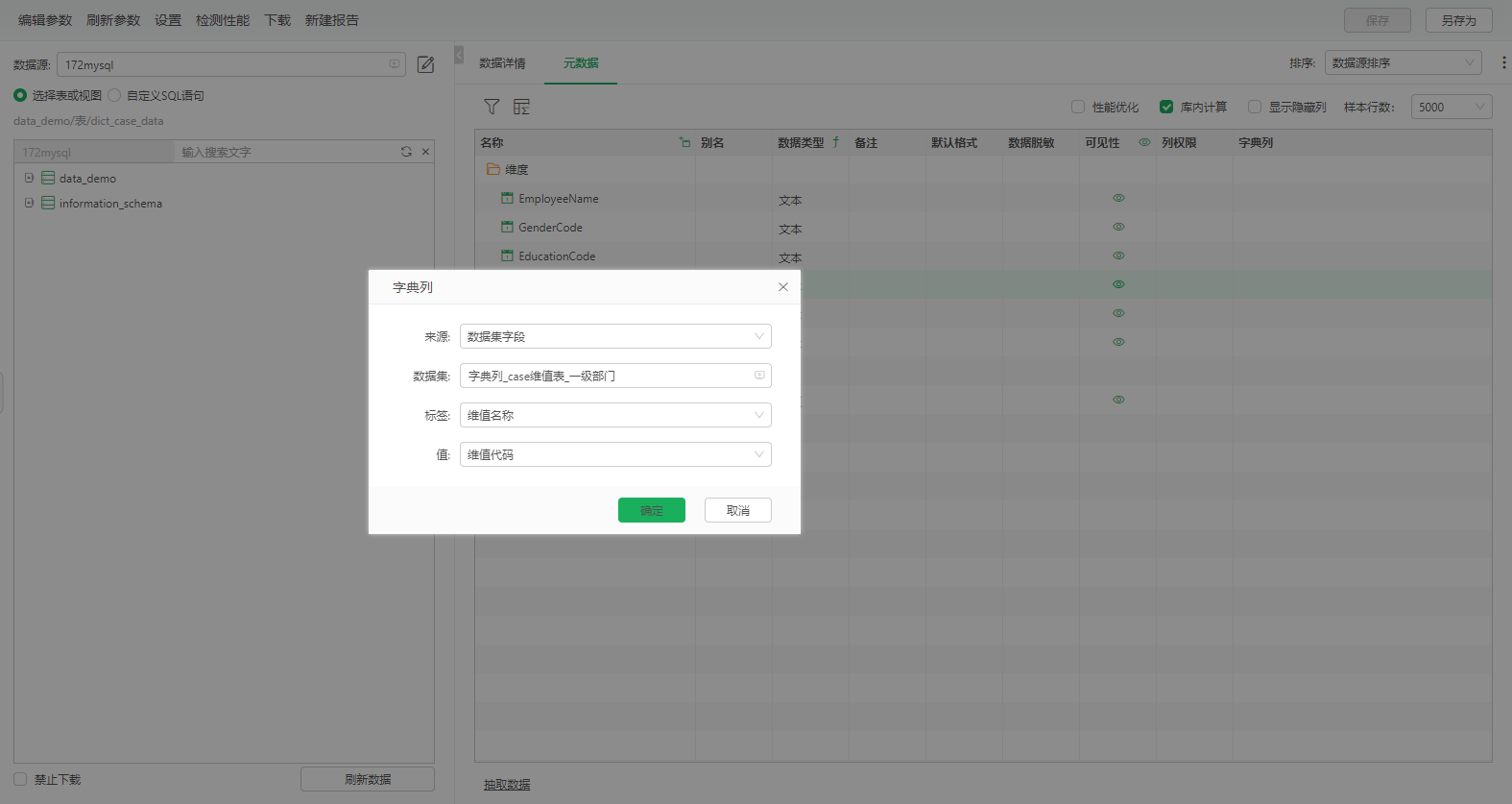Refresh the 172mysql database tree
The height and width of the screenshot is (804, 1512).
coord(406,152)
